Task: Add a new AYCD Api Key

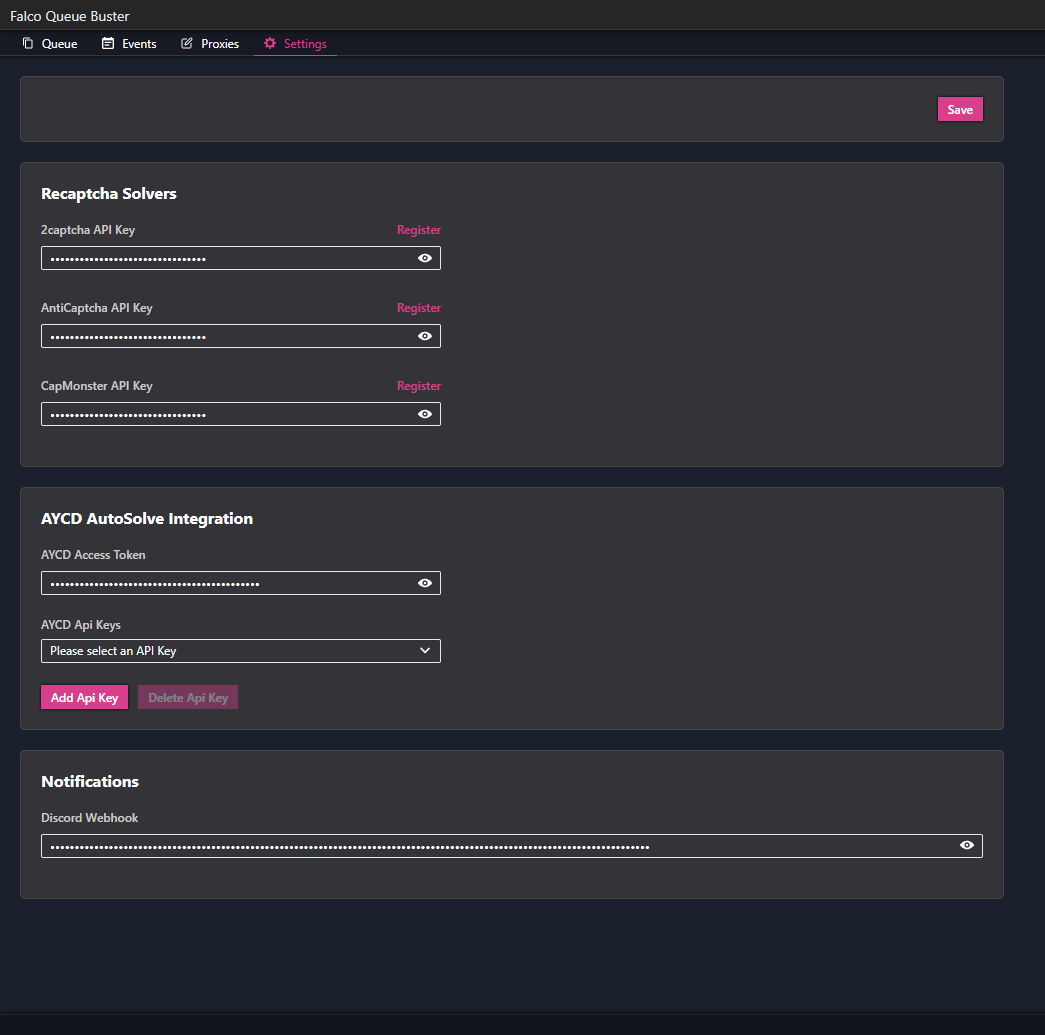Action: (x=85, y=697)
